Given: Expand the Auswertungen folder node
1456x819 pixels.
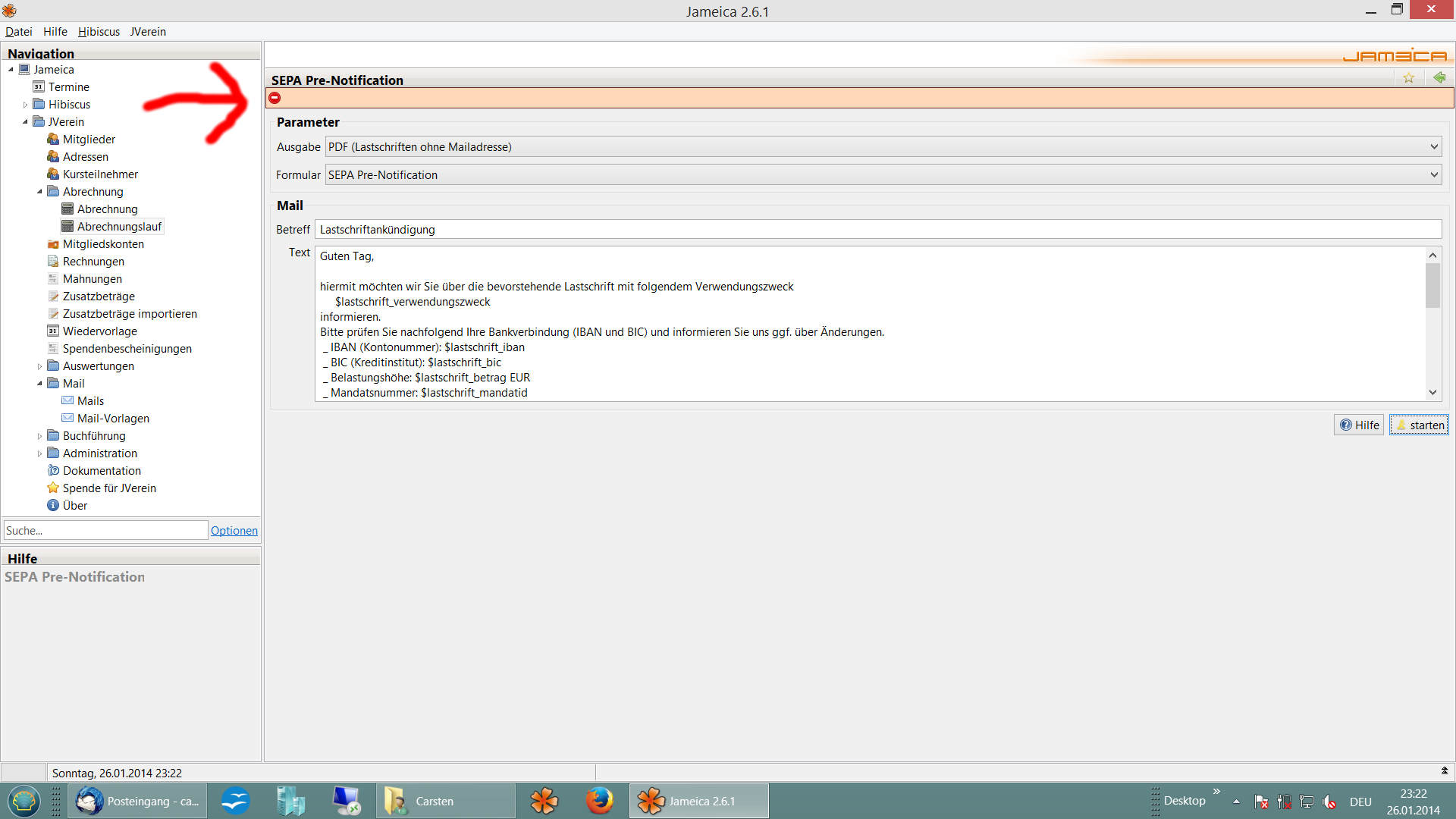Looking at the screenshot, I should tap(40, 366).
